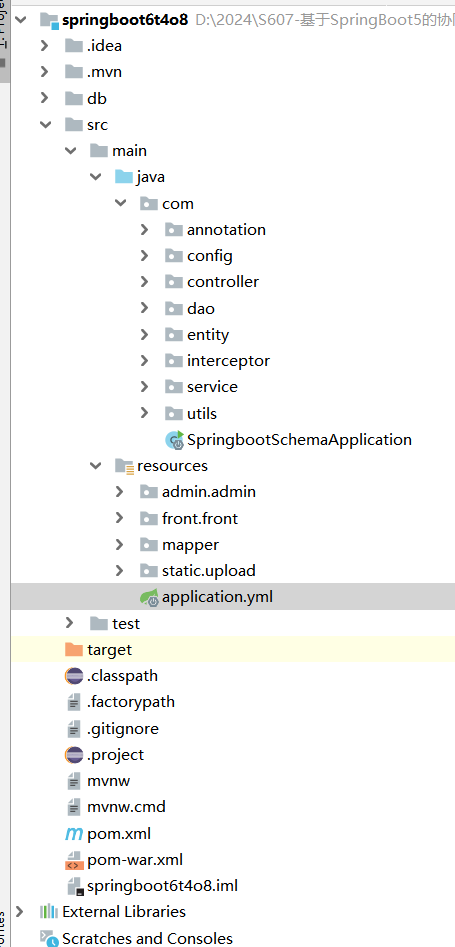Expand the .idea folder chevron
The height and width of the screenshot is (947, 455).
tap(44, 45)
